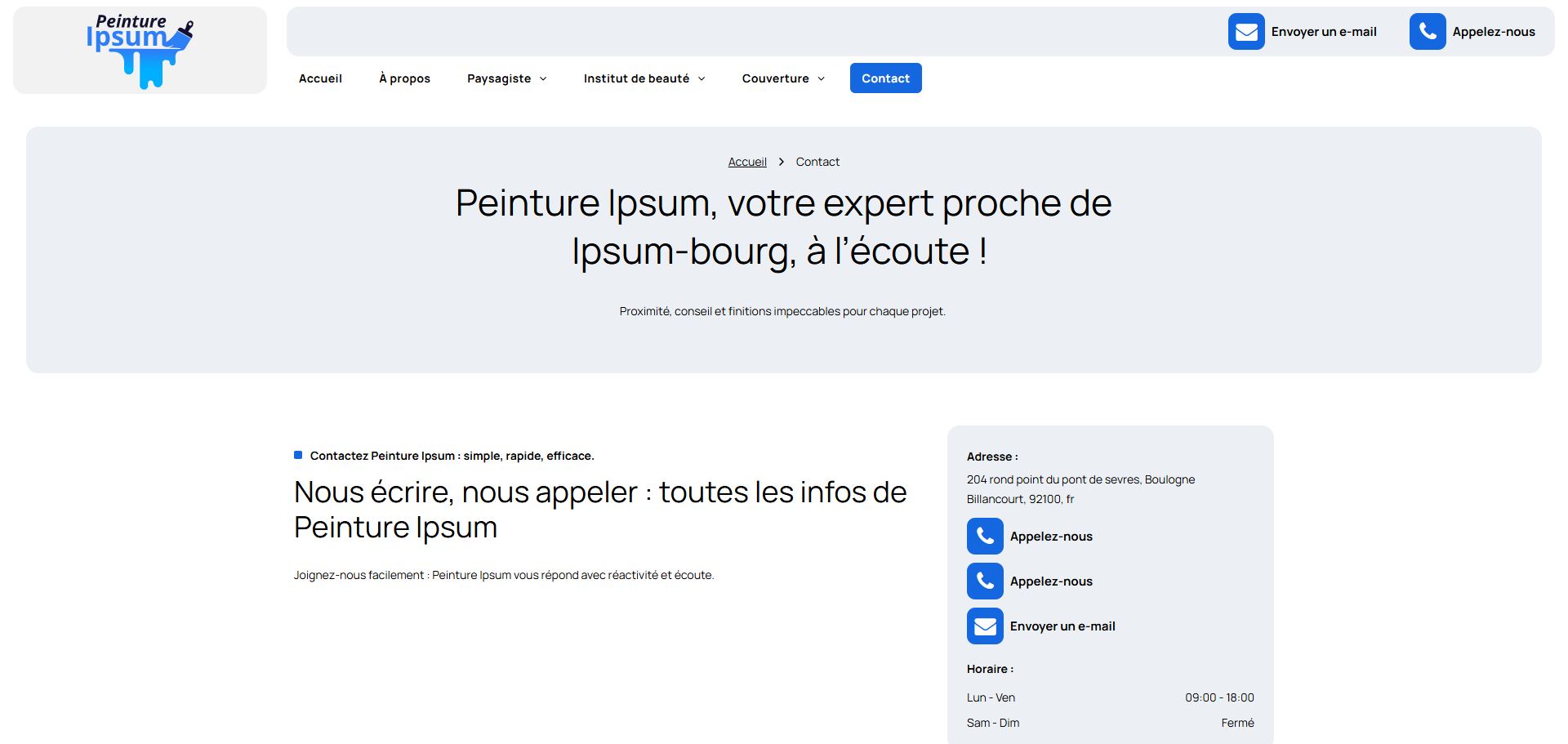Open the À propos page
Image resolution: width=1568 pixels, height=744 pixels.
[x=404, y=78]
